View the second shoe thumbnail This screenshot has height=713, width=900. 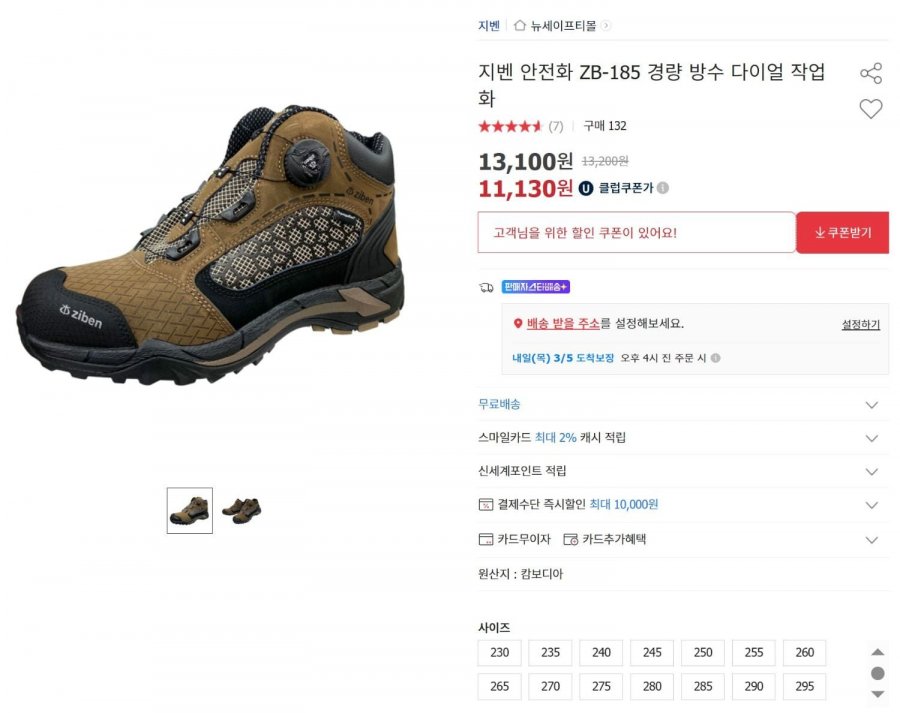coord(241,510)
